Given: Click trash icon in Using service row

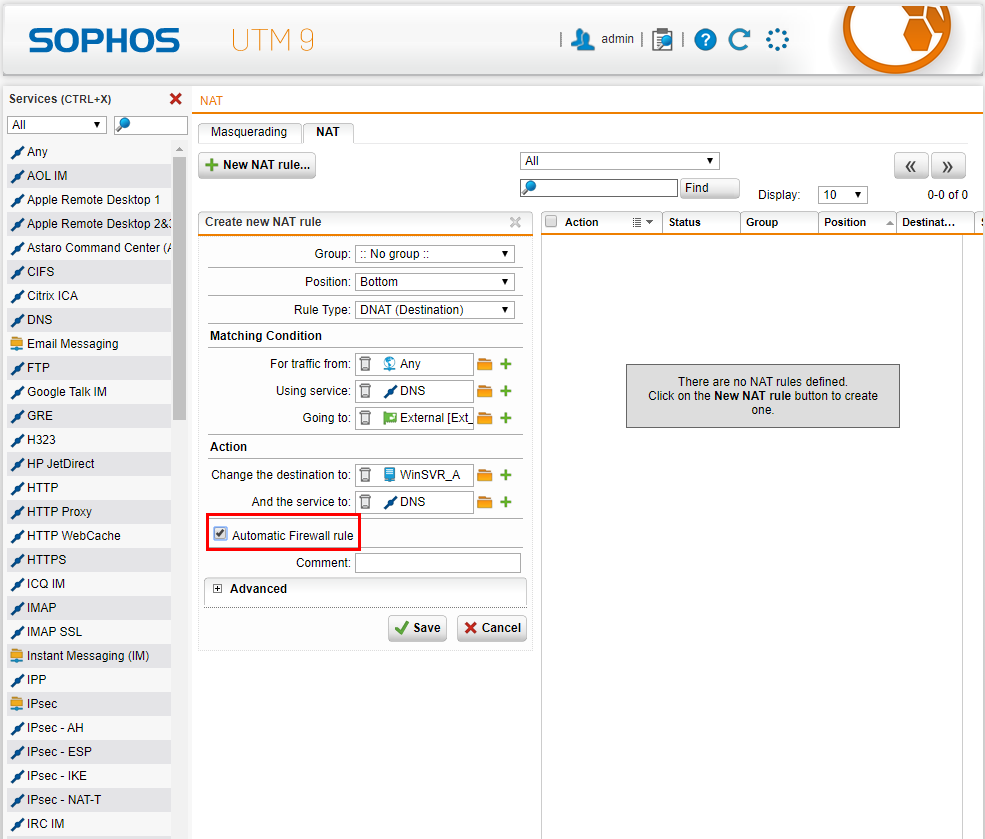Looking at the screenshot, I should pos(366,391).
